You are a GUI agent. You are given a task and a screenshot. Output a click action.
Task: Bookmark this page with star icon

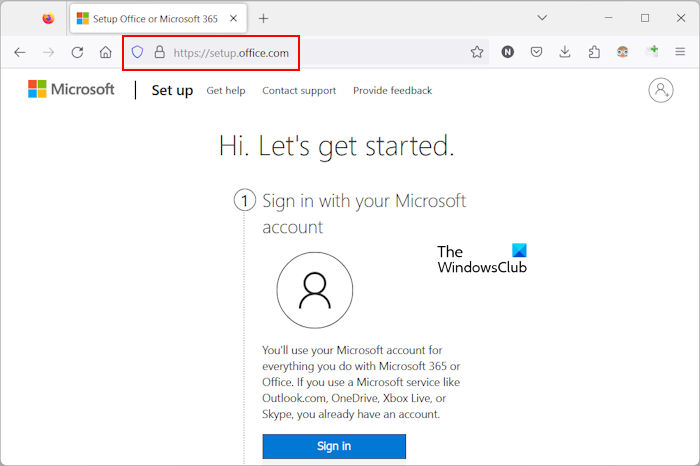coord(477,52)
